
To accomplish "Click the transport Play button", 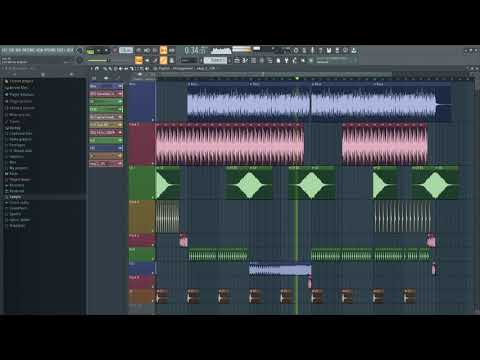I will tap(98, 51).
